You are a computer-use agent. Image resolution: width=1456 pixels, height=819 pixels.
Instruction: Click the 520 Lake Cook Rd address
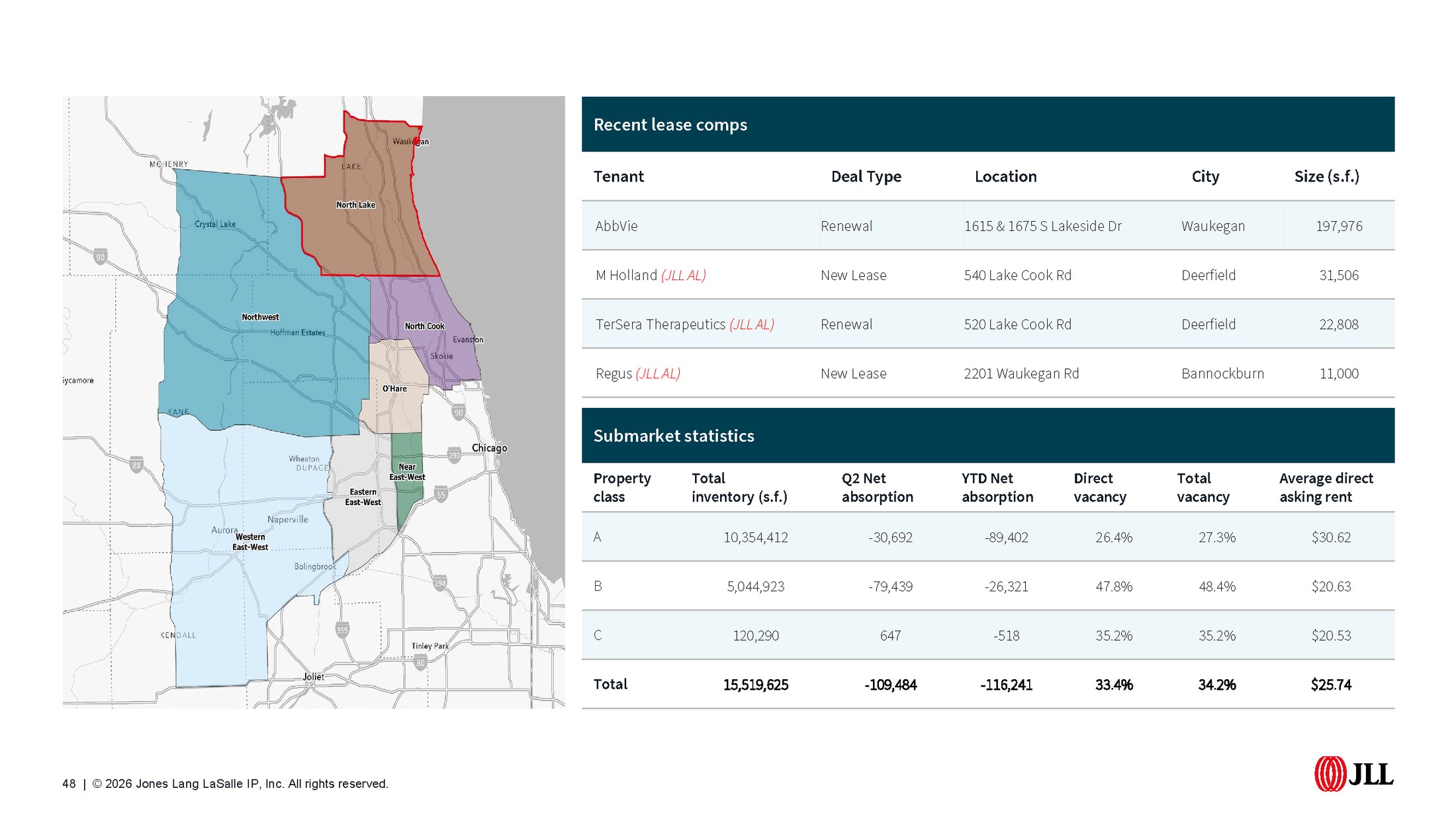click(x=1018, y=324)
